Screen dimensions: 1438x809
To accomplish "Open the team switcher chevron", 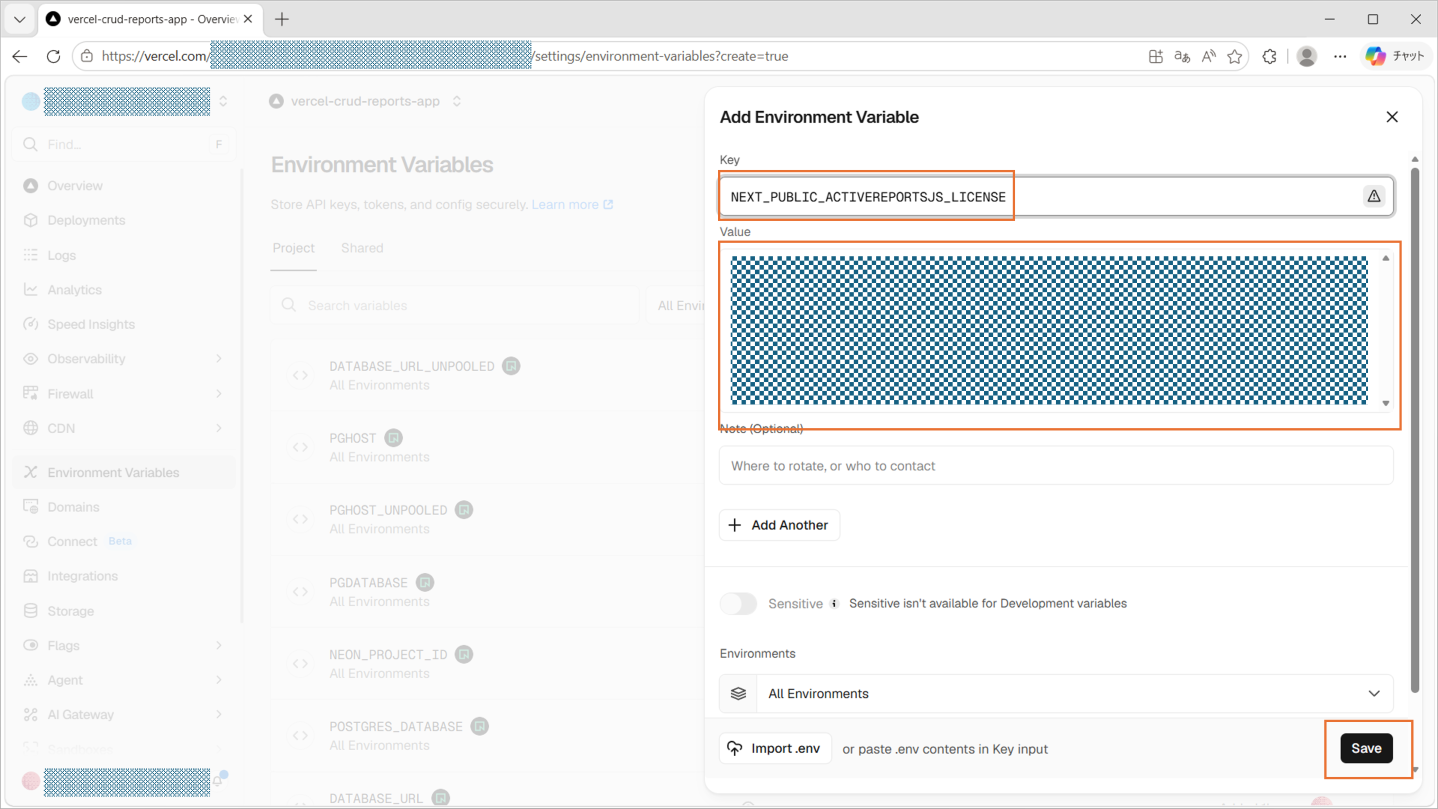I will pos(223,101).
